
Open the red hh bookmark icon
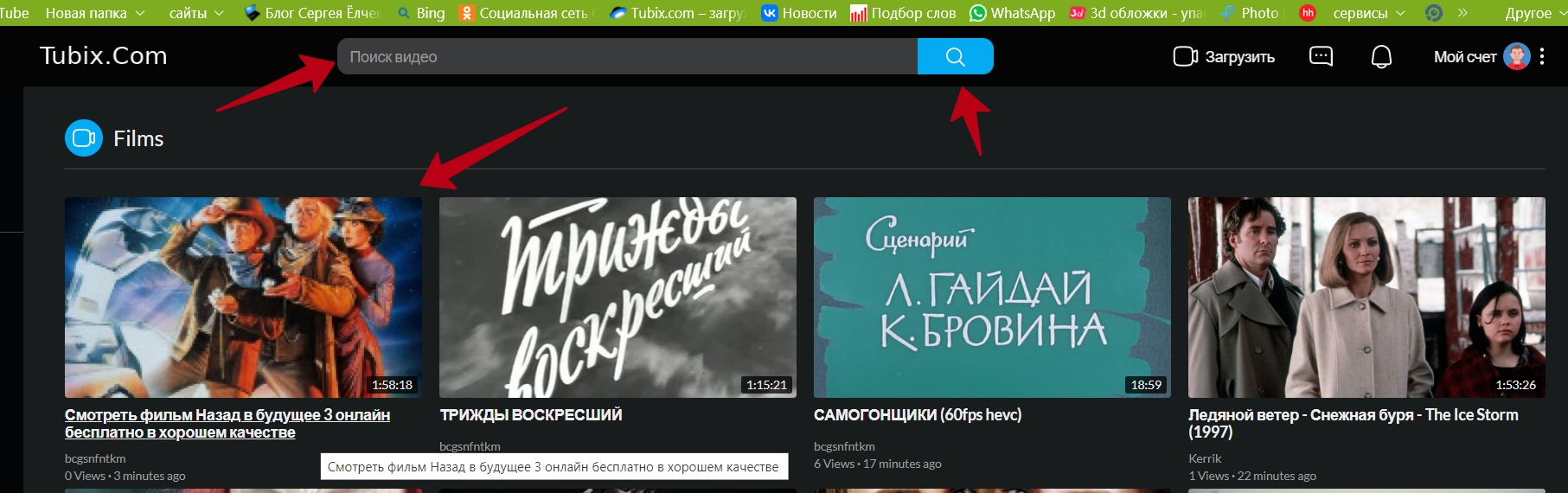coord(1308,13)
